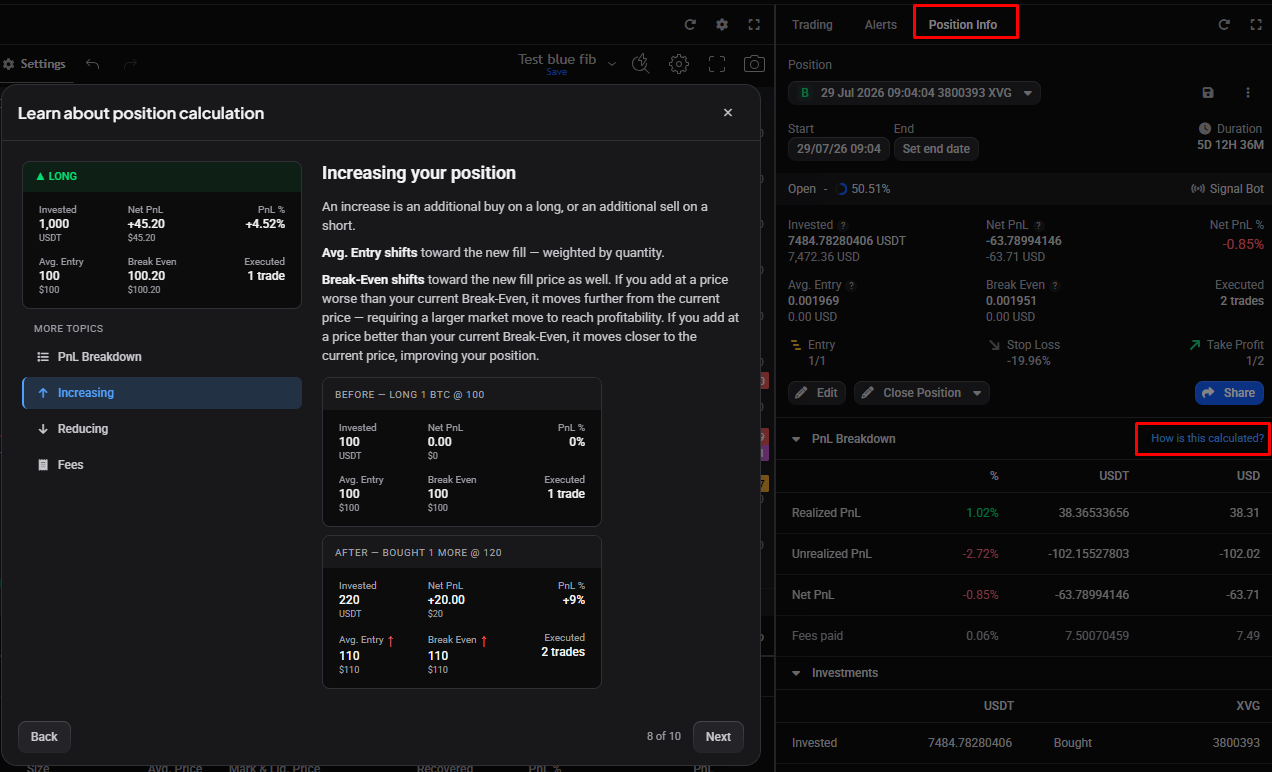Toggle chart fullscreen beside the camera icon
Screen dimensions: 1272x772
717,64
